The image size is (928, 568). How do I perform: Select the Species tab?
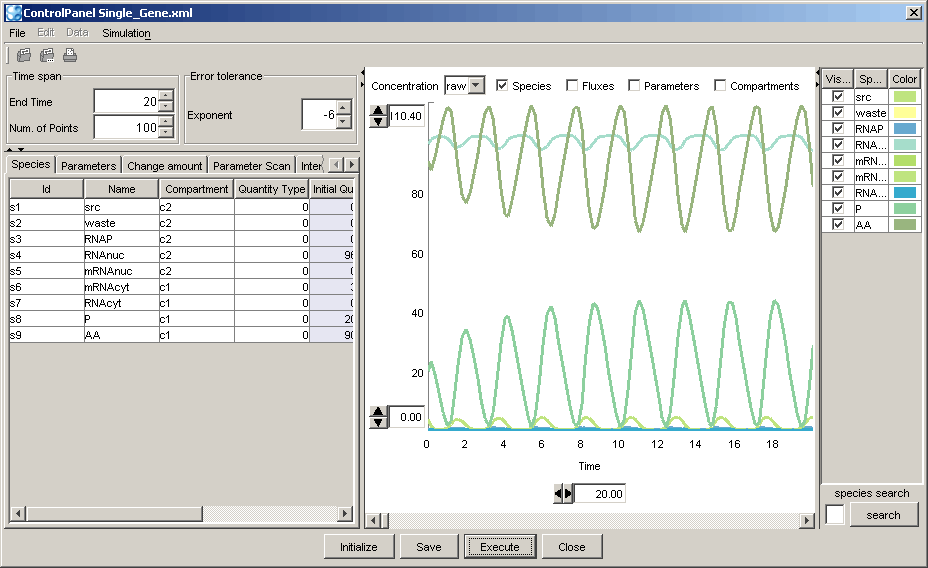point(31,164)
